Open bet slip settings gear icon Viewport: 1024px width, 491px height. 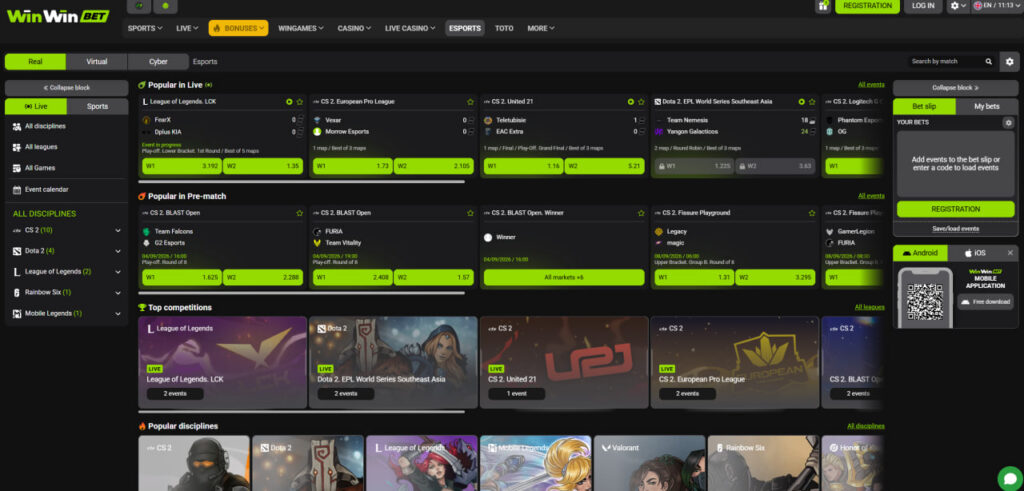pos(1009,123)
